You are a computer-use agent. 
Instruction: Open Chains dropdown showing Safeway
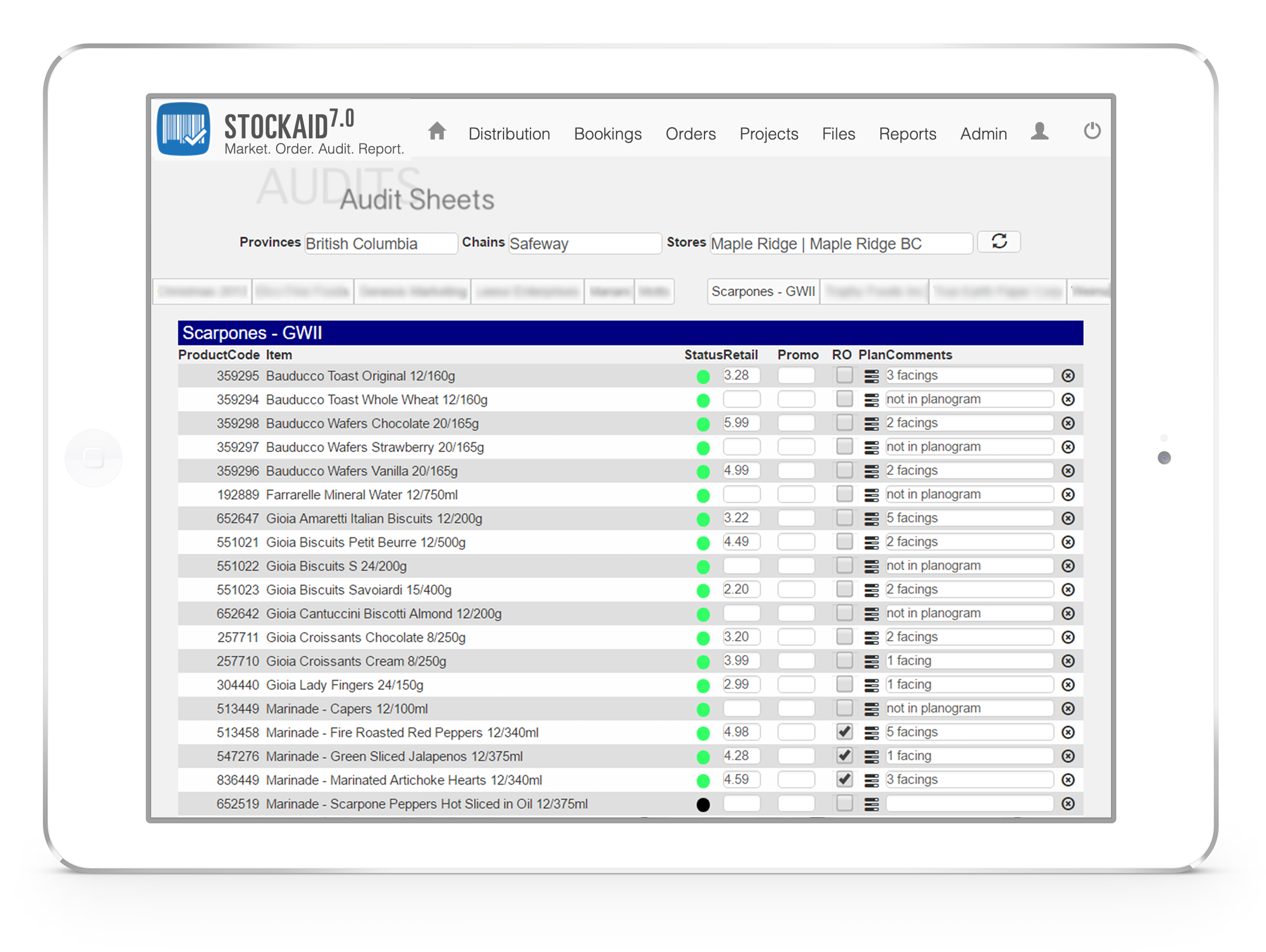(x=584, y=243)
